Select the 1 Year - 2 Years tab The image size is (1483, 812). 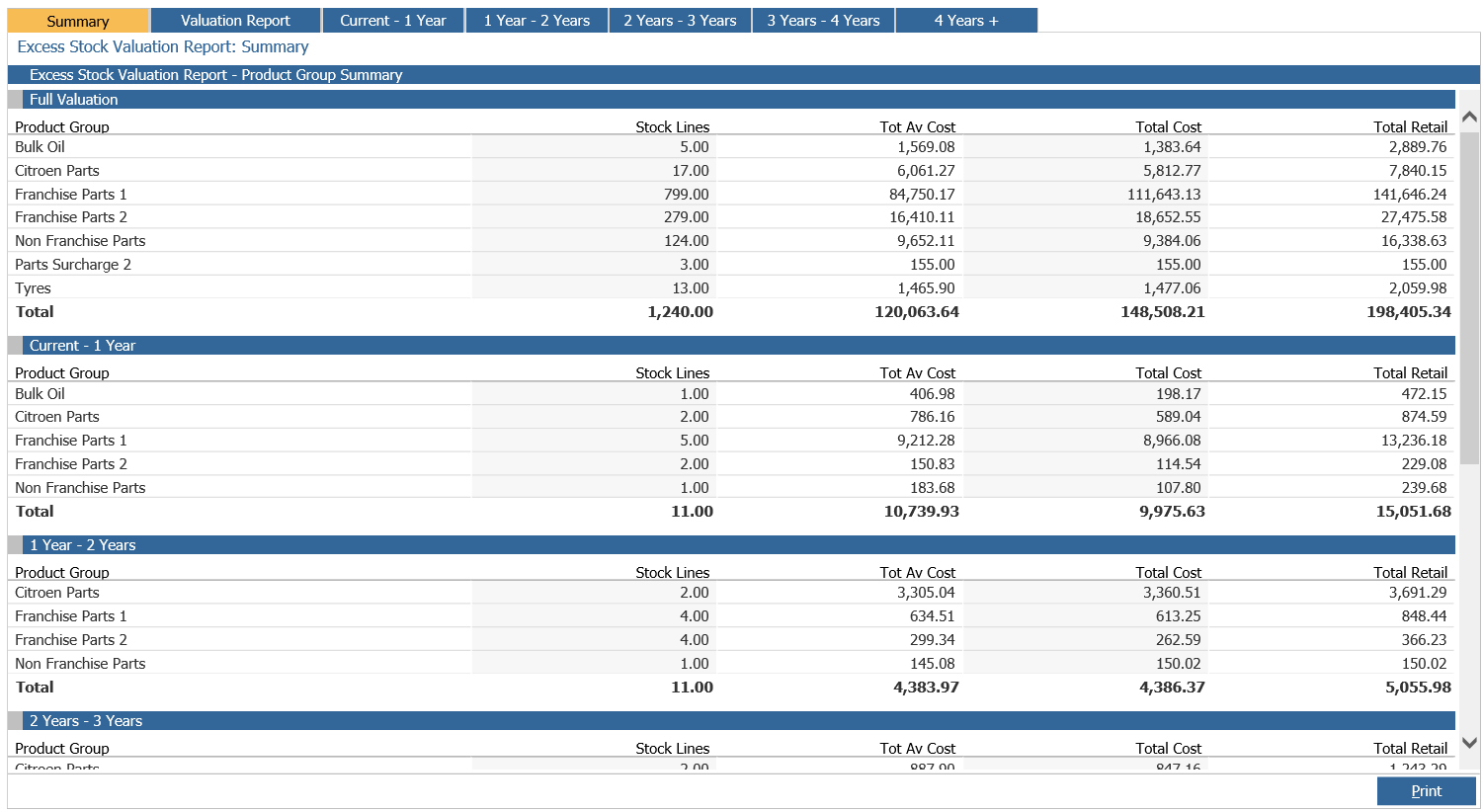tap(536, 21)
